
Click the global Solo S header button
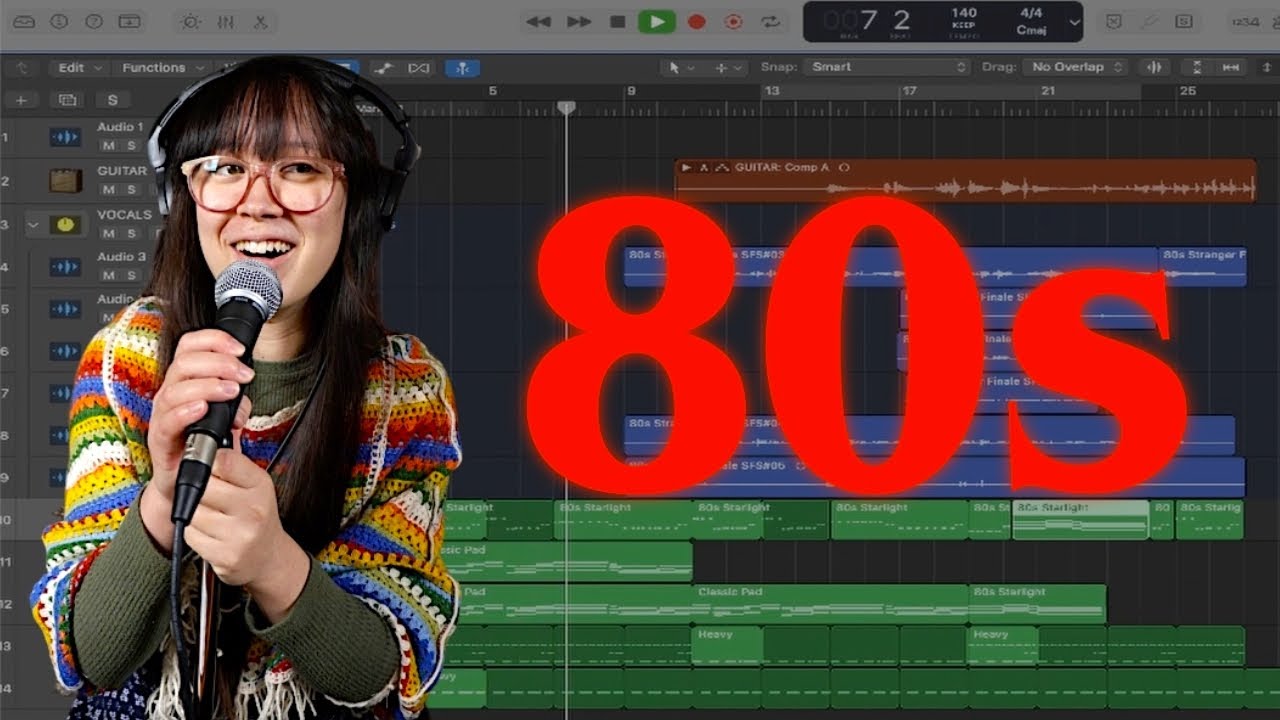pos(113,100)
